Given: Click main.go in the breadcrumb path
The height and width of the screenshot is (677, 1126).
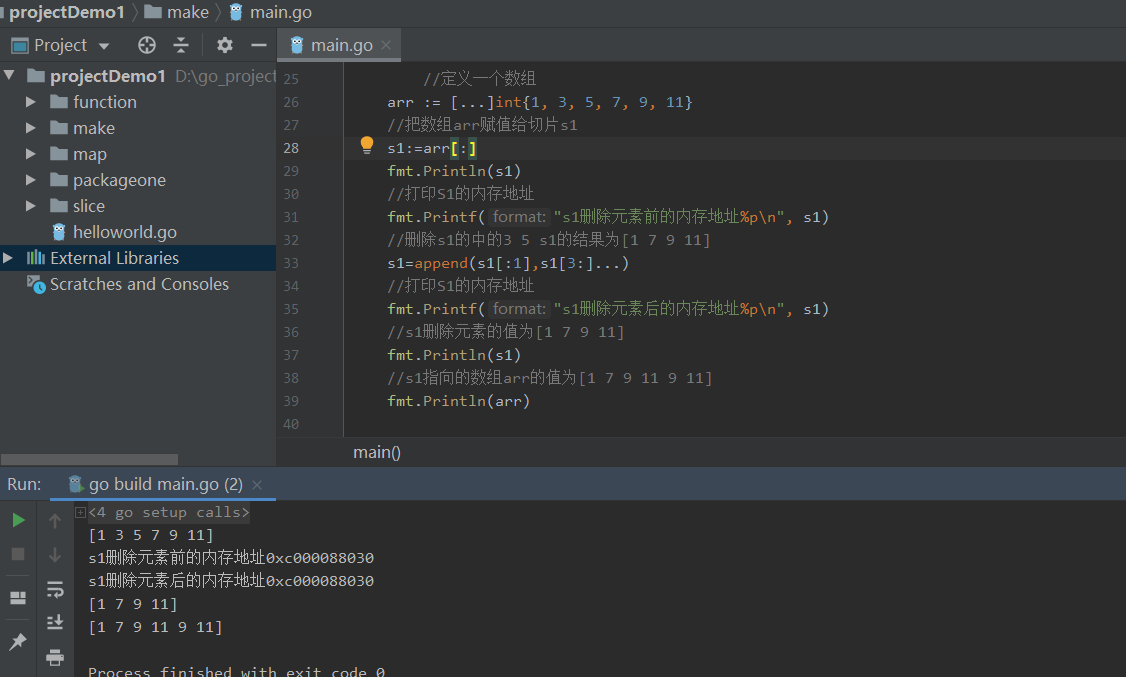Looking at the screenshot, I should click(281, 12).
